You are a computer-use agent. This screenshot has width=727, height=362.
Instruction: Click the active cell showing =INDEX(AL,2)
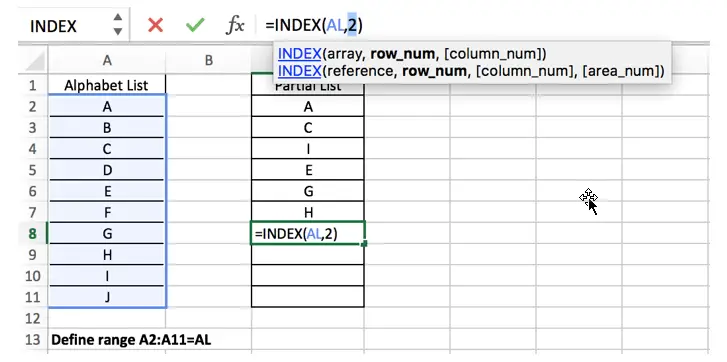pyautogui.click(x=308, y=234)
